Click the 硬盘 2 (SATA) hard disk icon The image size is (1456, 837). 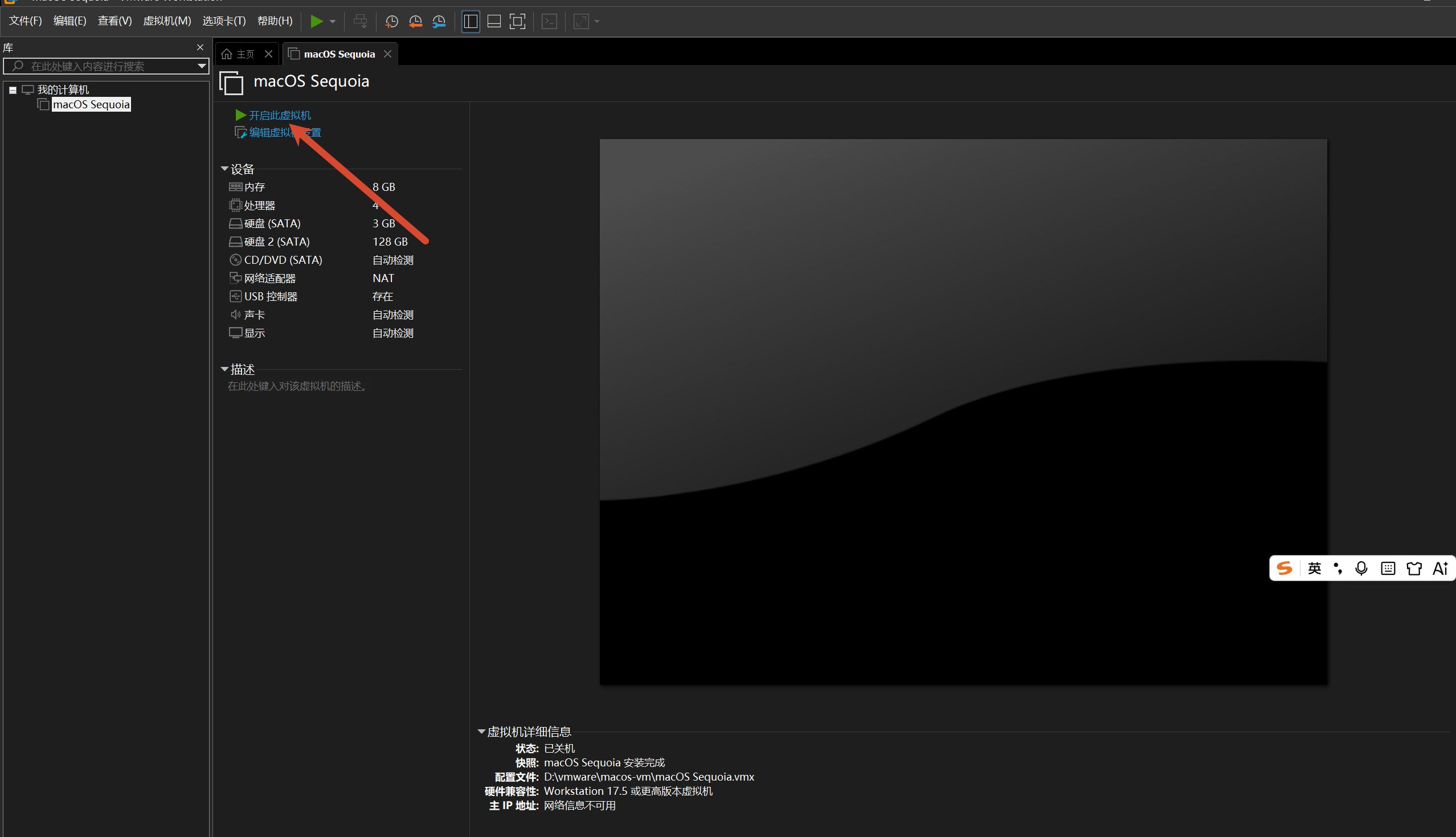click(x=236, y=242)
